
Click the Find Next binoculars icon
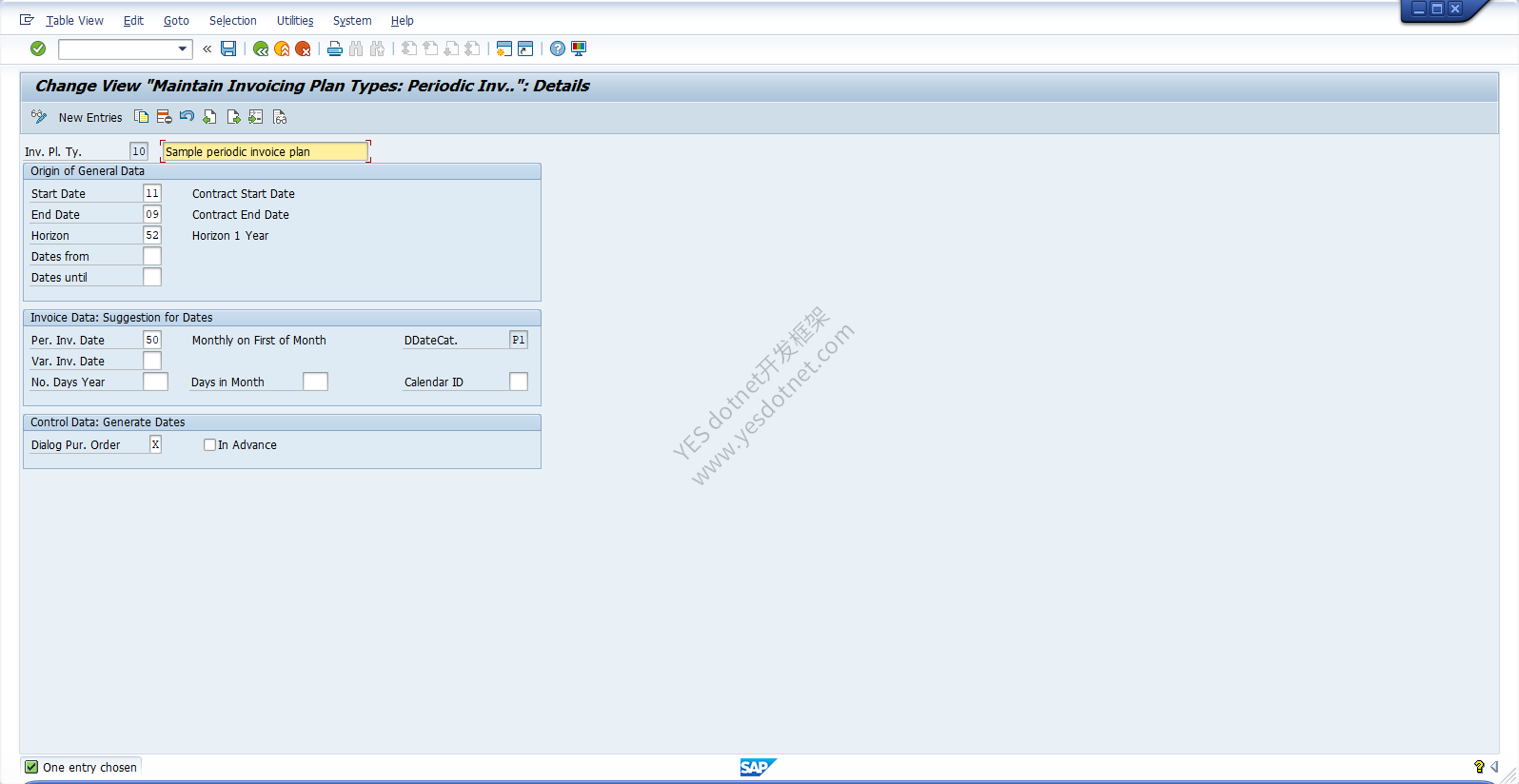tap(377, 49)
